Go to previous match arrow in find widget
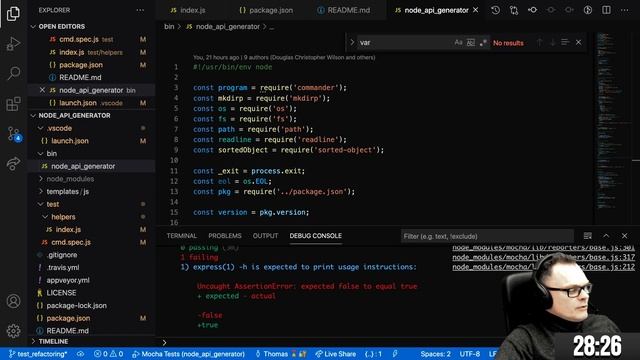The width and height of the screenshot is (640, 360). (x=539, y=42)
